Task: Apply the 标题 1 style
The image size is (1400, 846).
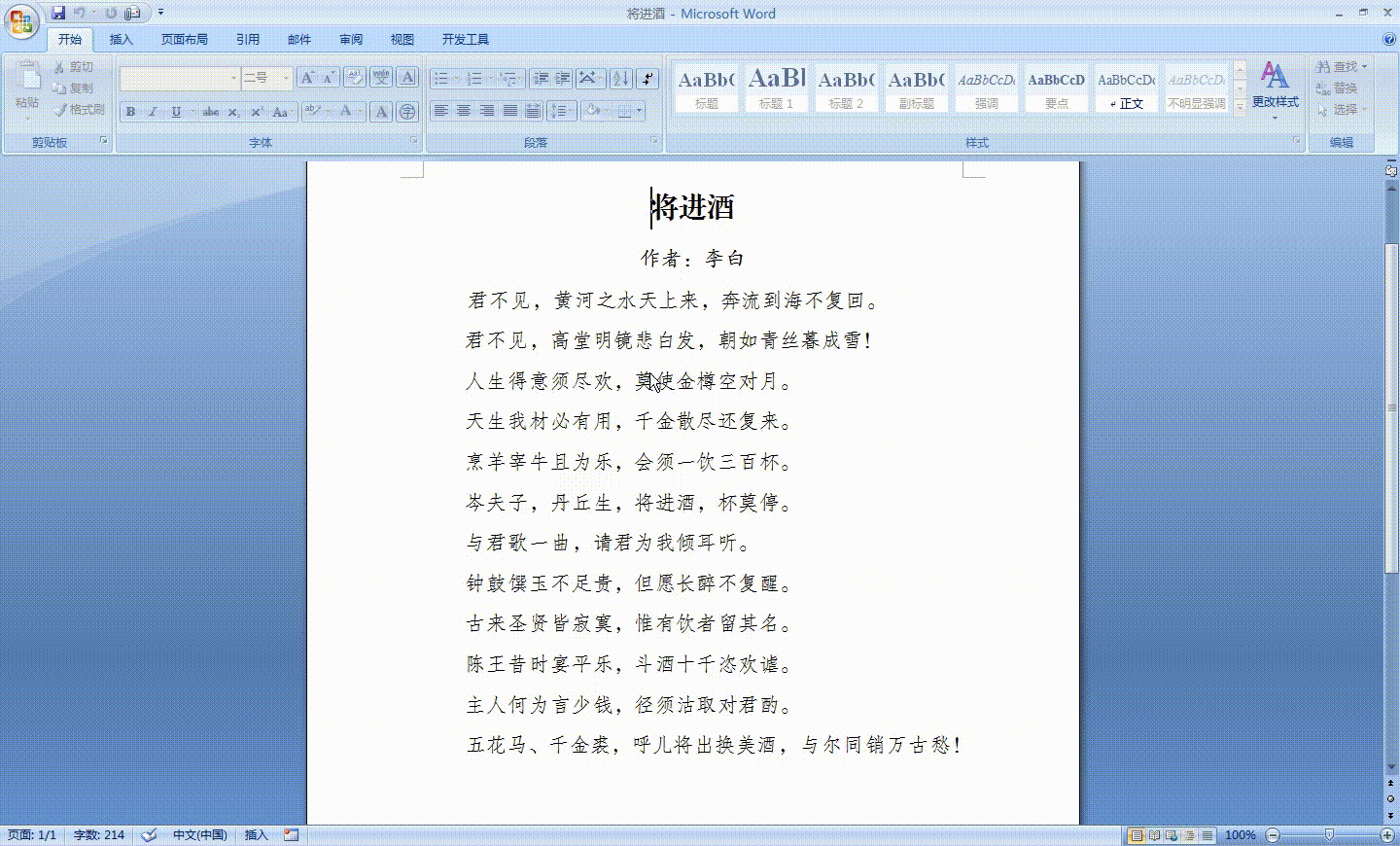Action: (x=776, y=88)
